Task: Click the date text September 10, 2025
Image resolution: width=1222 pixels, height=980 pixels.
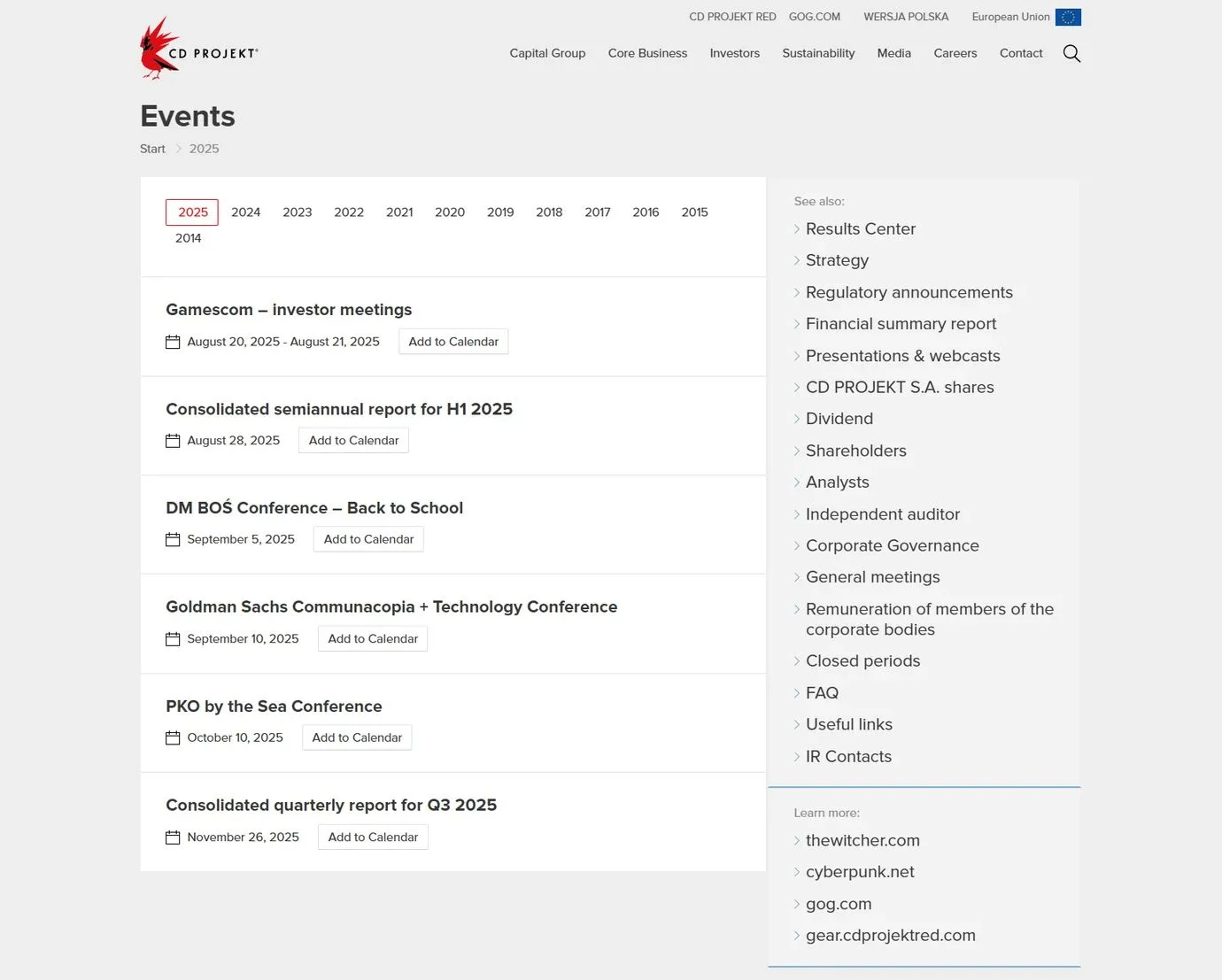Action: point(243,639)
